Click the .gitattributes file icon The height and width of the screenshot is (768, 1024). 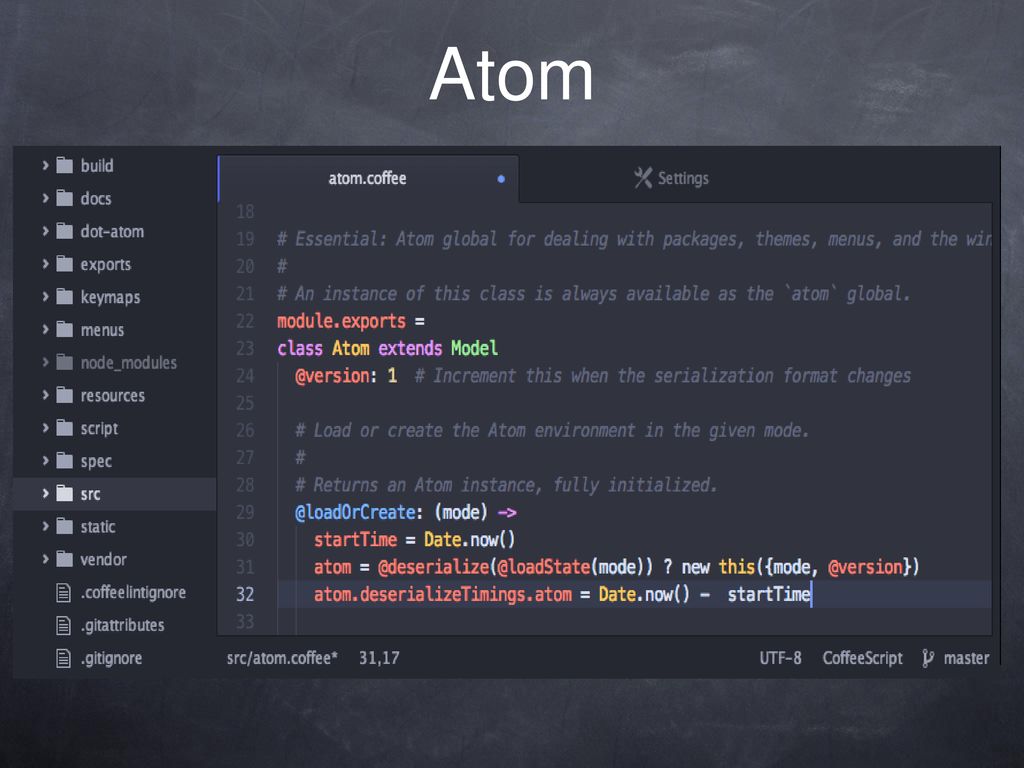[x=63, y=625]
